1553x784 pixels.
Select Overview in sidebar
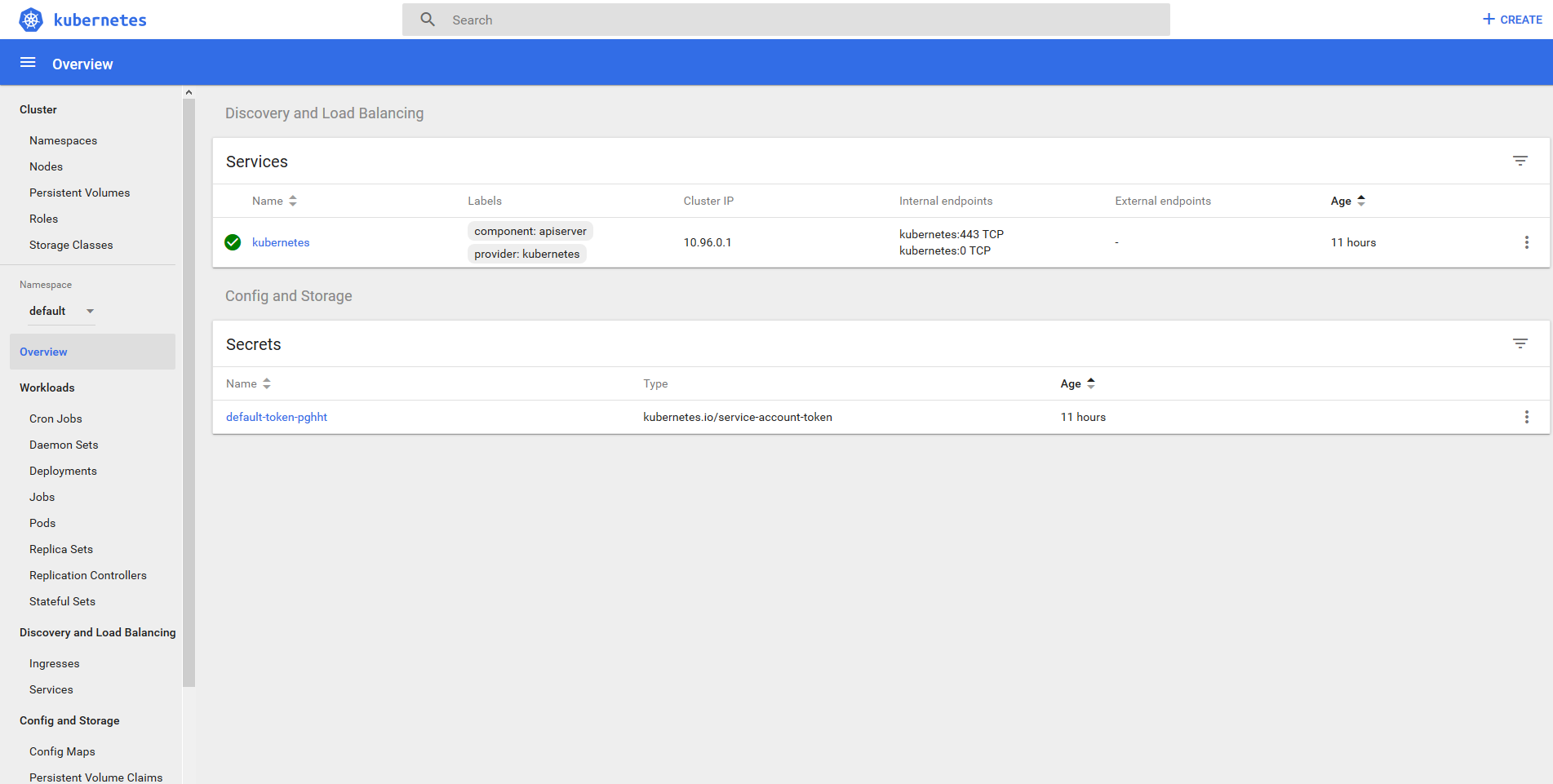click(x=92, y=352)
